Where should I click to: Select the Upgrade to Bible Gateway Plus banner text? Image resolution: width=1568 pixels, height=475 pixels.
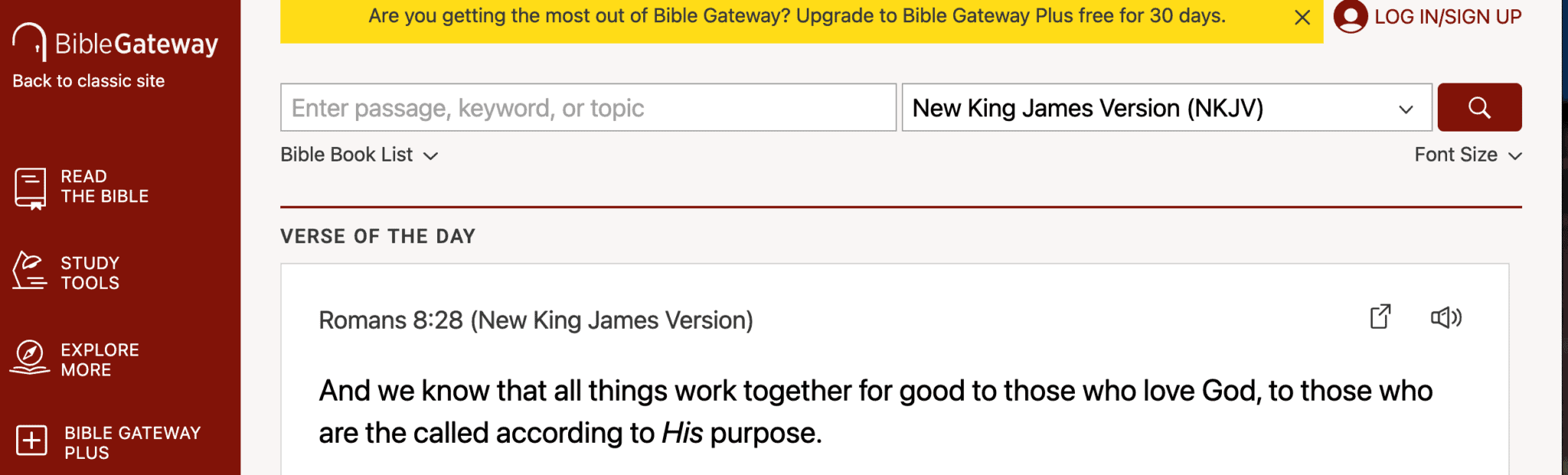click(796, 15)
